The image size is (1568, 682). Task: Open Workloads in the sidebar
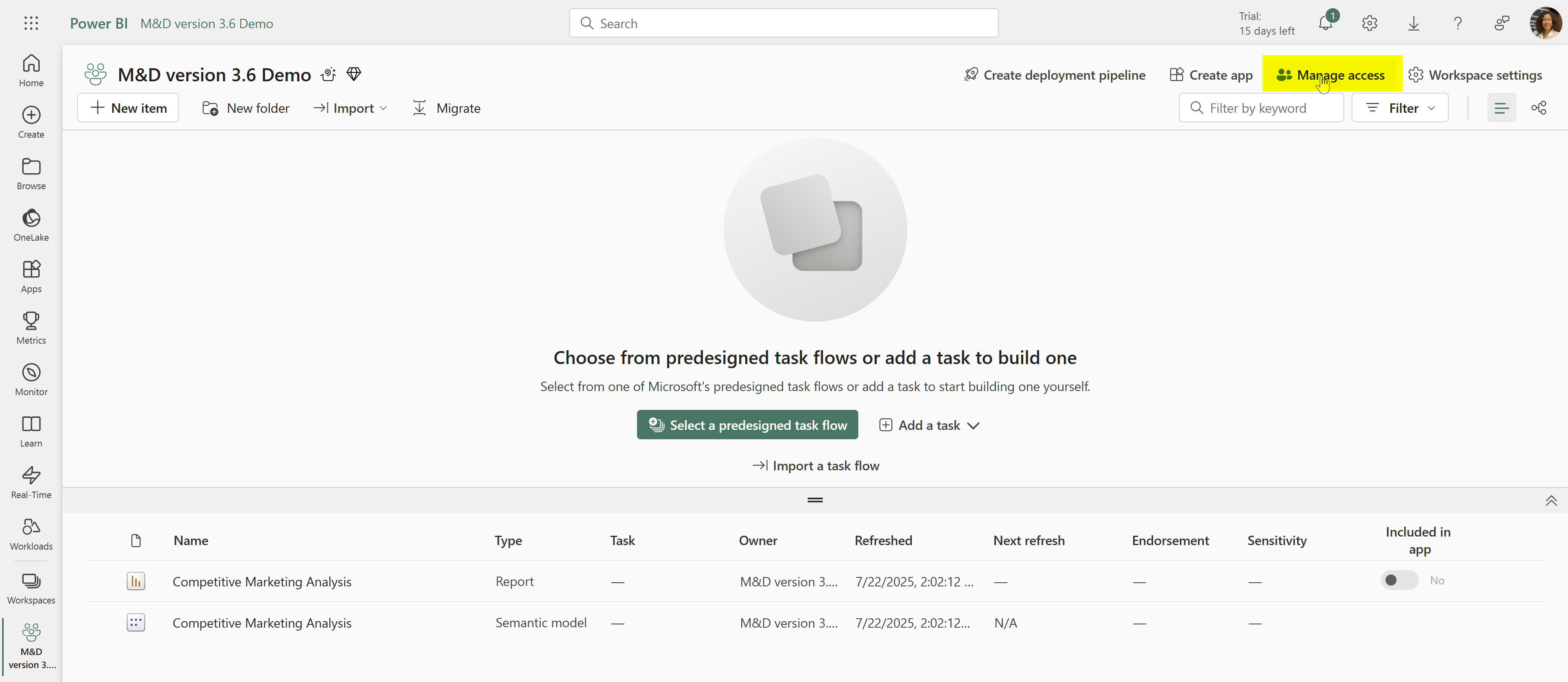[x=31, y=534]
